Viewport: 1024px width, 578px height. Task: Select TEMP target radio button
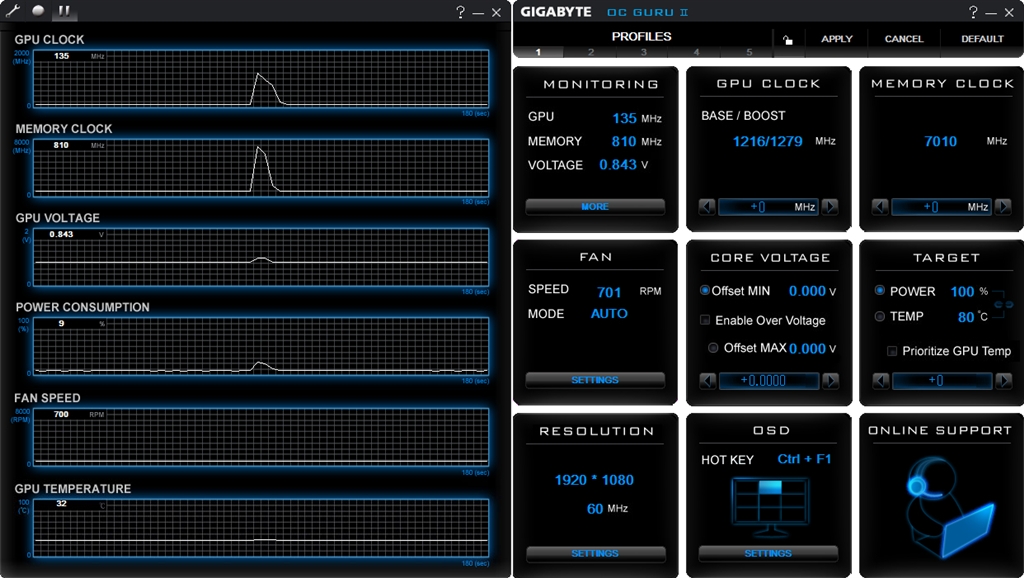880,316
